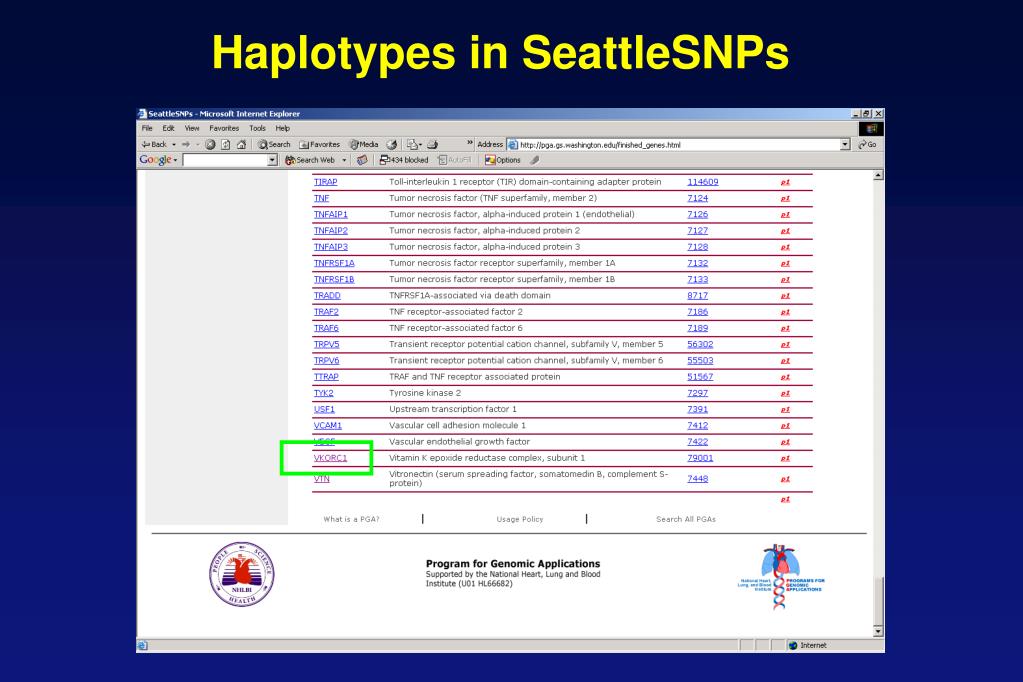This screenshot has height=682, width=1023.
Task: Open the Search Web dropdown arrow
Action: pyautogui.click(x=344, y=160)
